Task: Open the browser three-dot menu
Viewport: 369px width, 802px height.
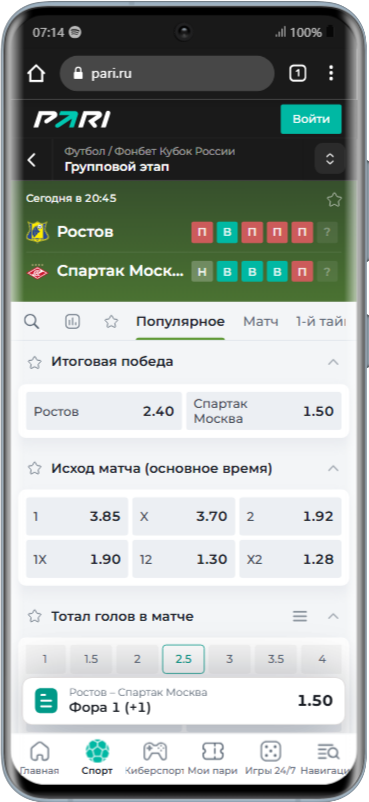Action: 331,73
